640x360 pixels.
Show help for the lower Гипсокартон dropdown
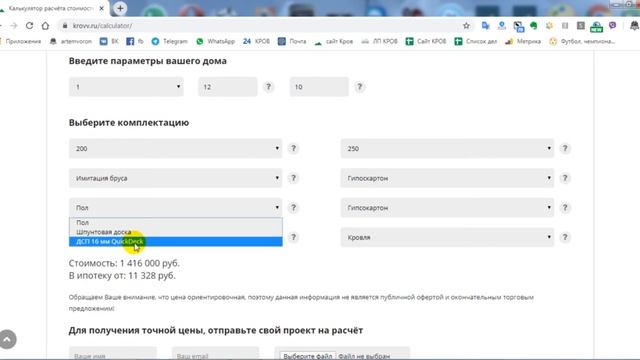click(565, 208)
